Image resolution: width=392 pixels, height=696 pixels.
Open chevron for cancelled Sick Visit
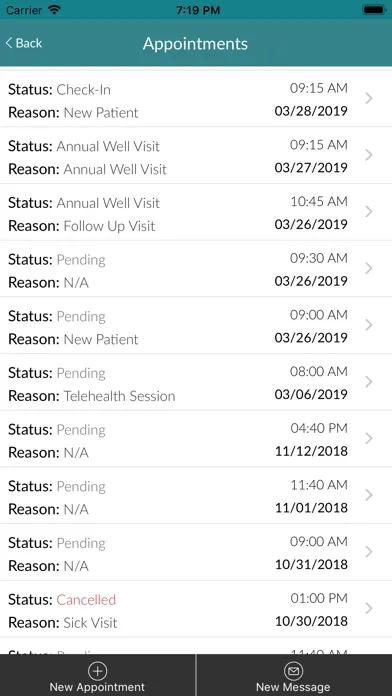click(368, 609)
